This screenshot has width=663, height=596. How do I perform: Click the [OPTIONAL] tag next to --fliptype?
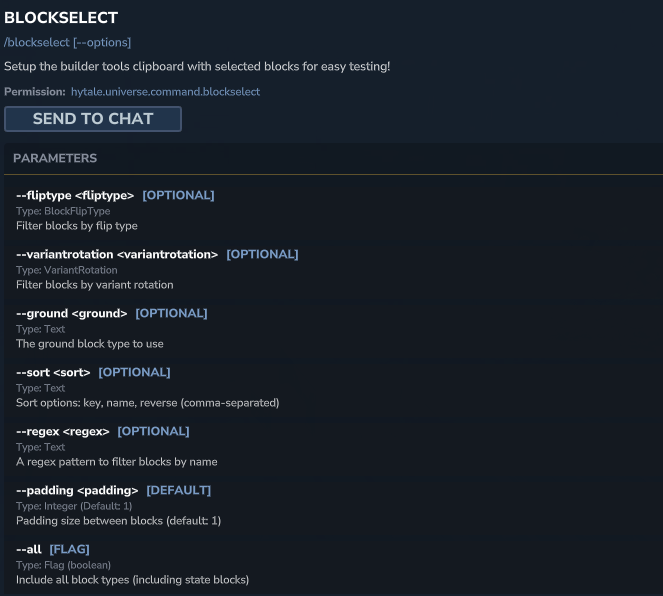click(x=178, y=195)
